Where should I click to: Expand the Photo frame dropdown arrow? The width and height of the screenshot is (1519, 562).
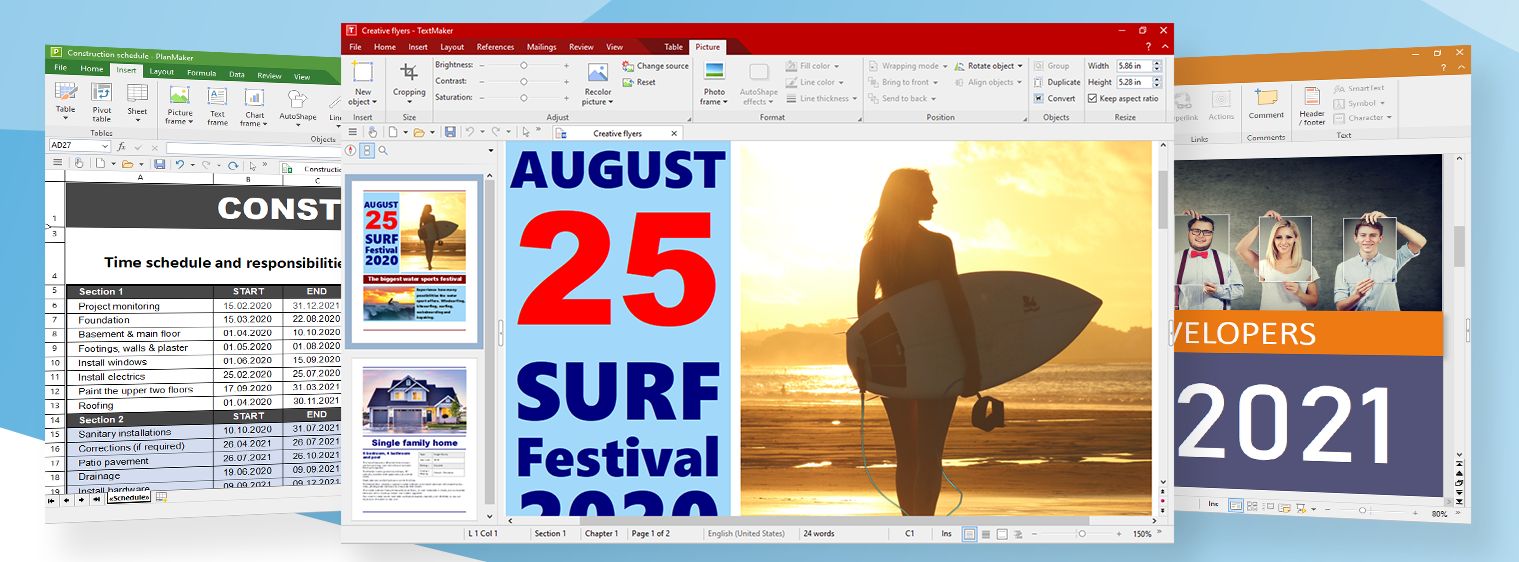725,102
